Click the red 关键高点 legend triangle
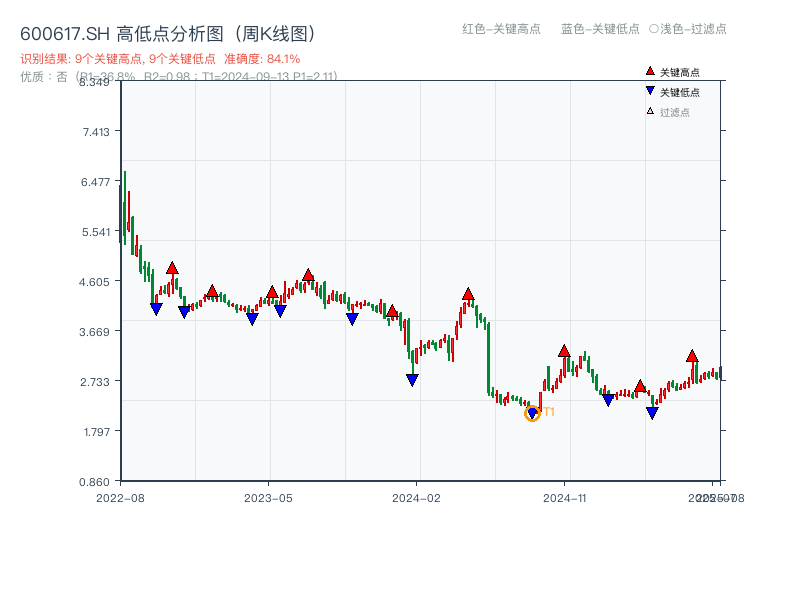Image resolution: width=800 pixels, height=600 pixels. 650,72
